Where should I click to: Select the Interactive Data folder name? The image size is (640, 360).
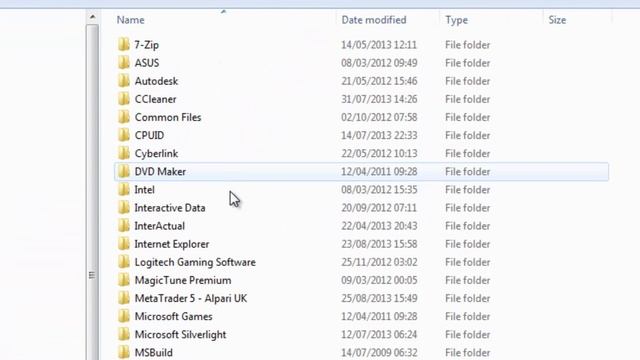[x=170, y=208]
